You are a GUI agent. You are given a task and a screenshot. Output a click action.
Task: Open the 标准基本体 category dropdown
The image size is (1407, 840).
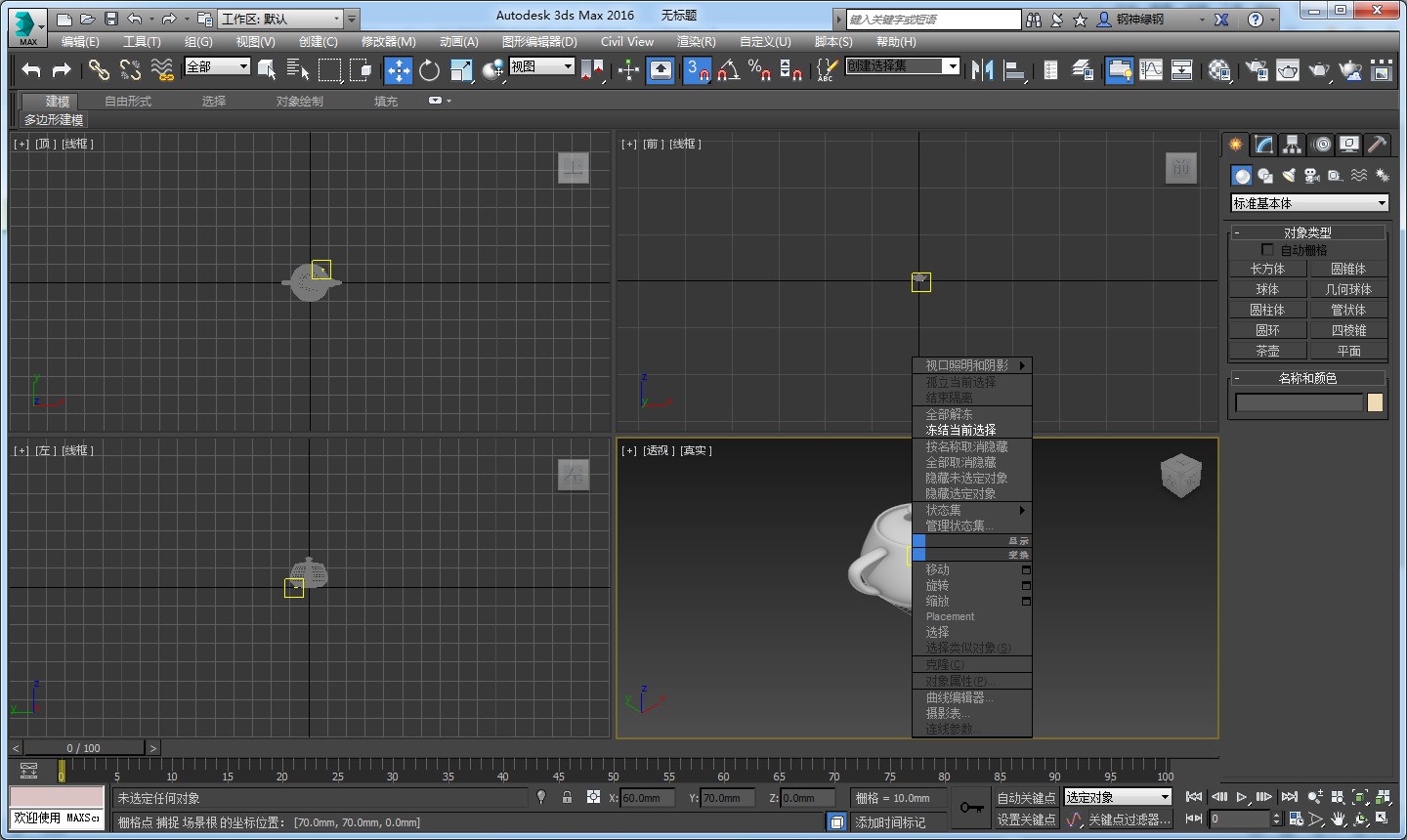1309,203
